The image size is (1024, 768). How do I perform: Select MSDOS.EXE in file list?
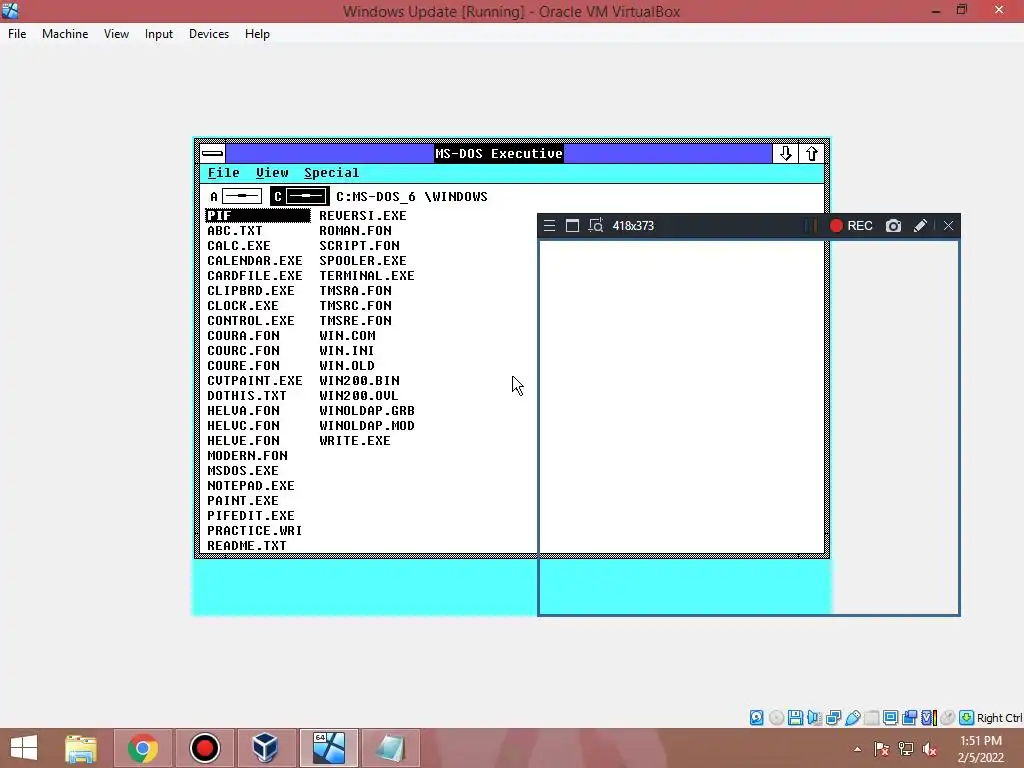(x=242, y=471)
